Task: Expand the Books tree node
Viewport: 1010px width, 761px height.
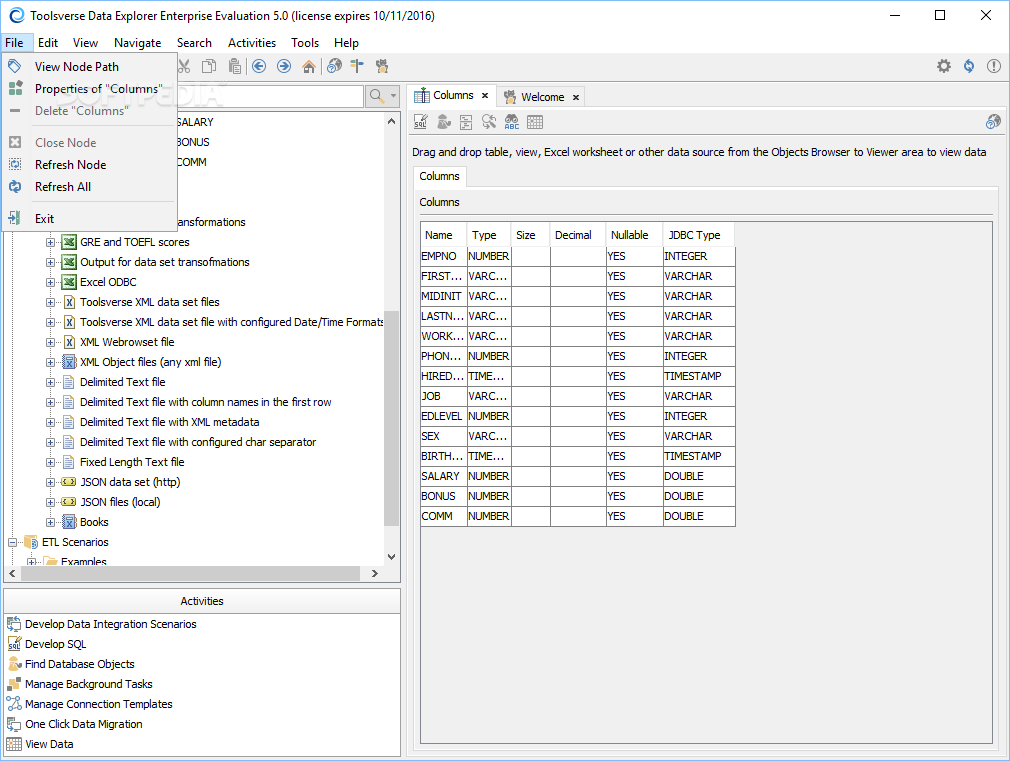Action: 50,522
